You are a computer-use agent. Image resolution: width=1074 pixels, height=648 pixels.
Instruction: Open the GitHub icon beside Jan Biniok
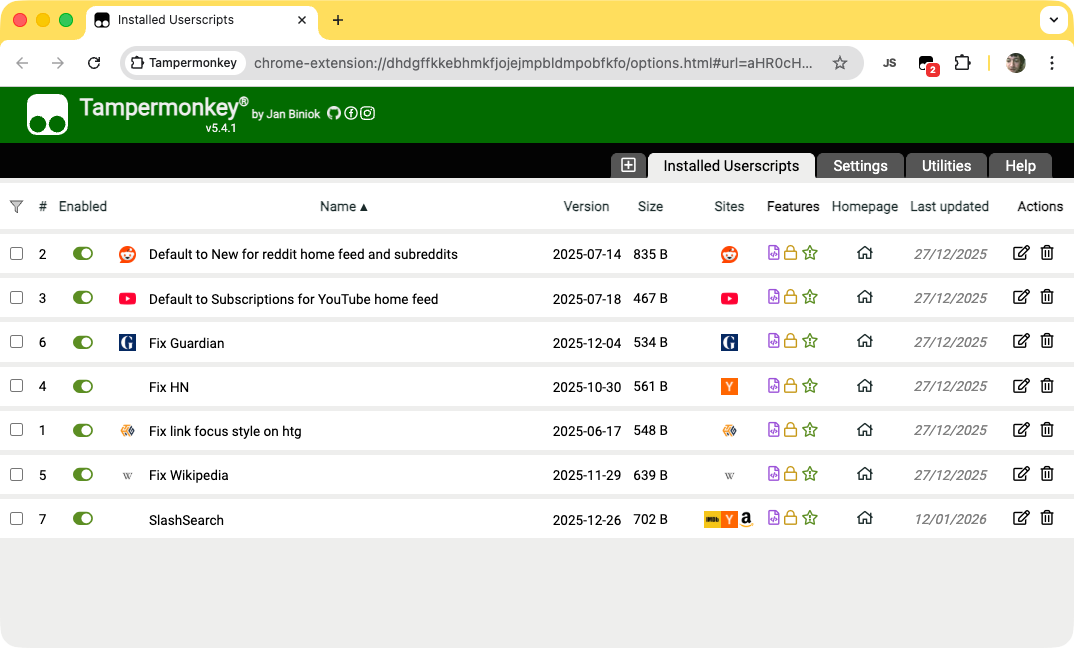334,113
